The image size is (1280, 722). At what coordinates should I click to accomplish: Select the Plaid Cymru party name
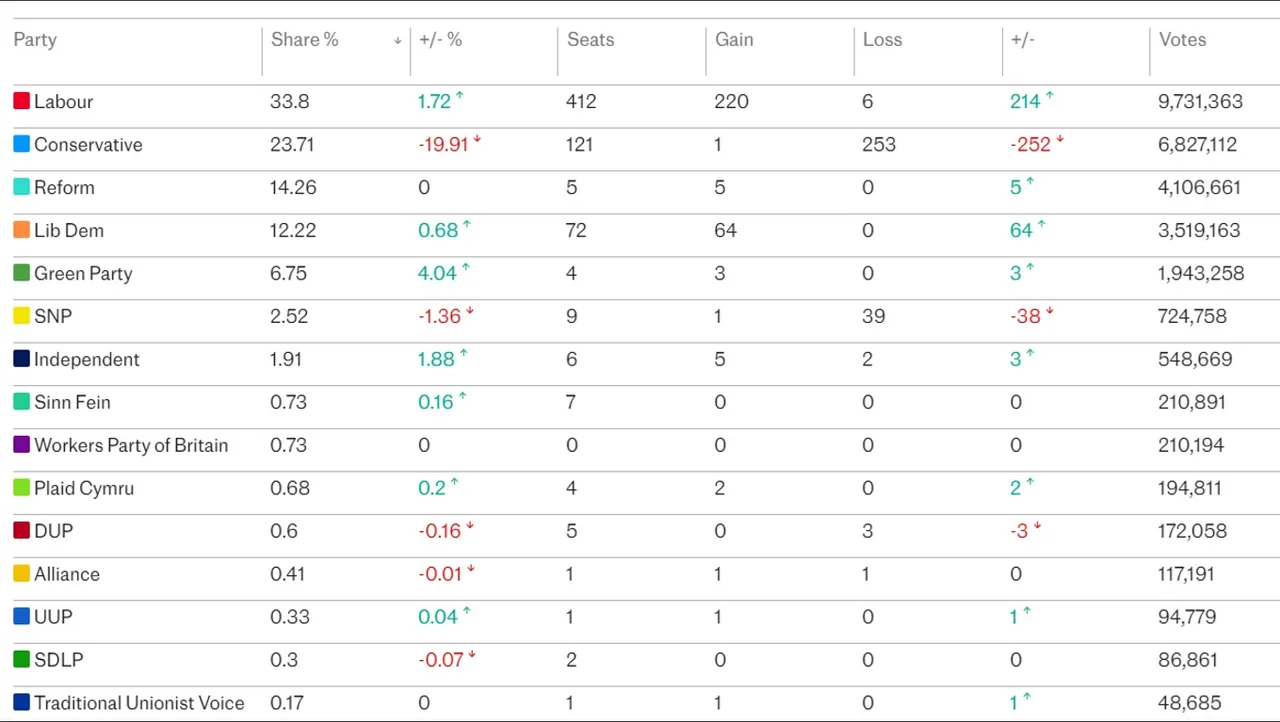[84, 489]
